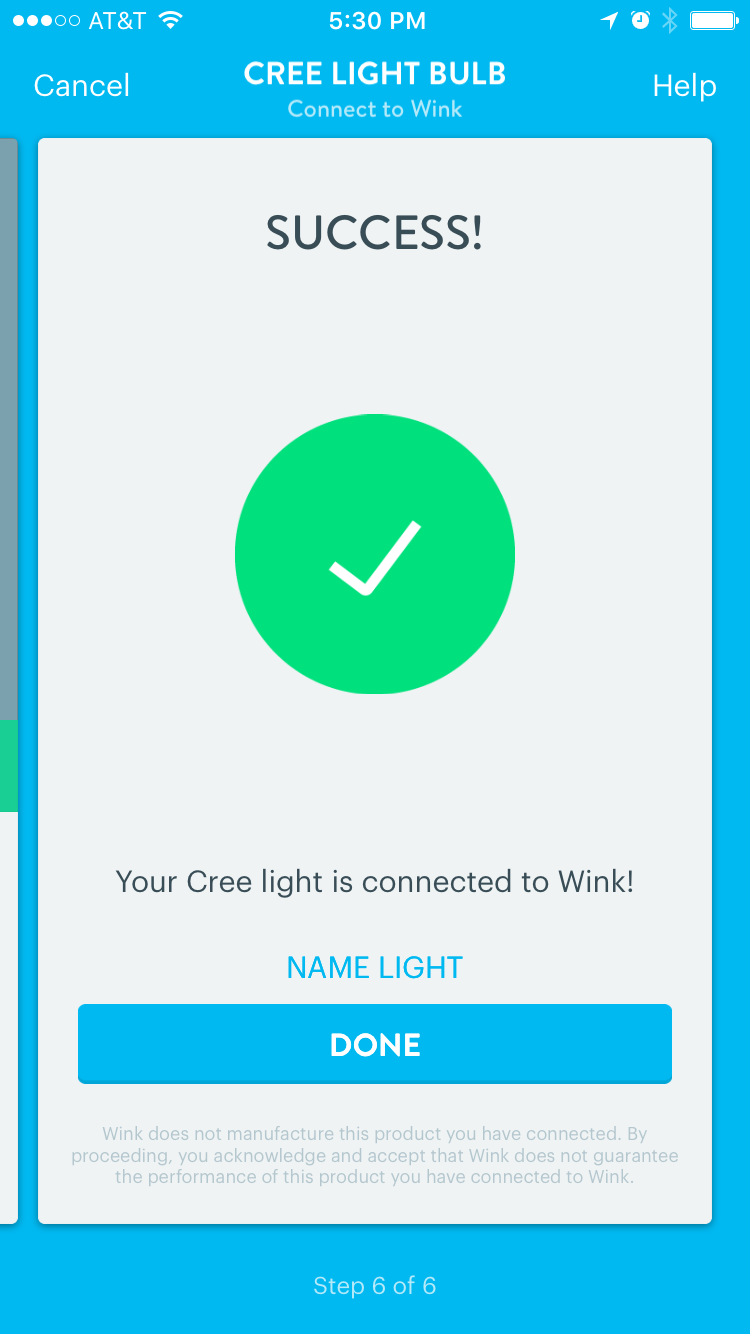Tap the cellular signal dots
The height and width of the screenshot is (1334, 750).
[46, 21]
